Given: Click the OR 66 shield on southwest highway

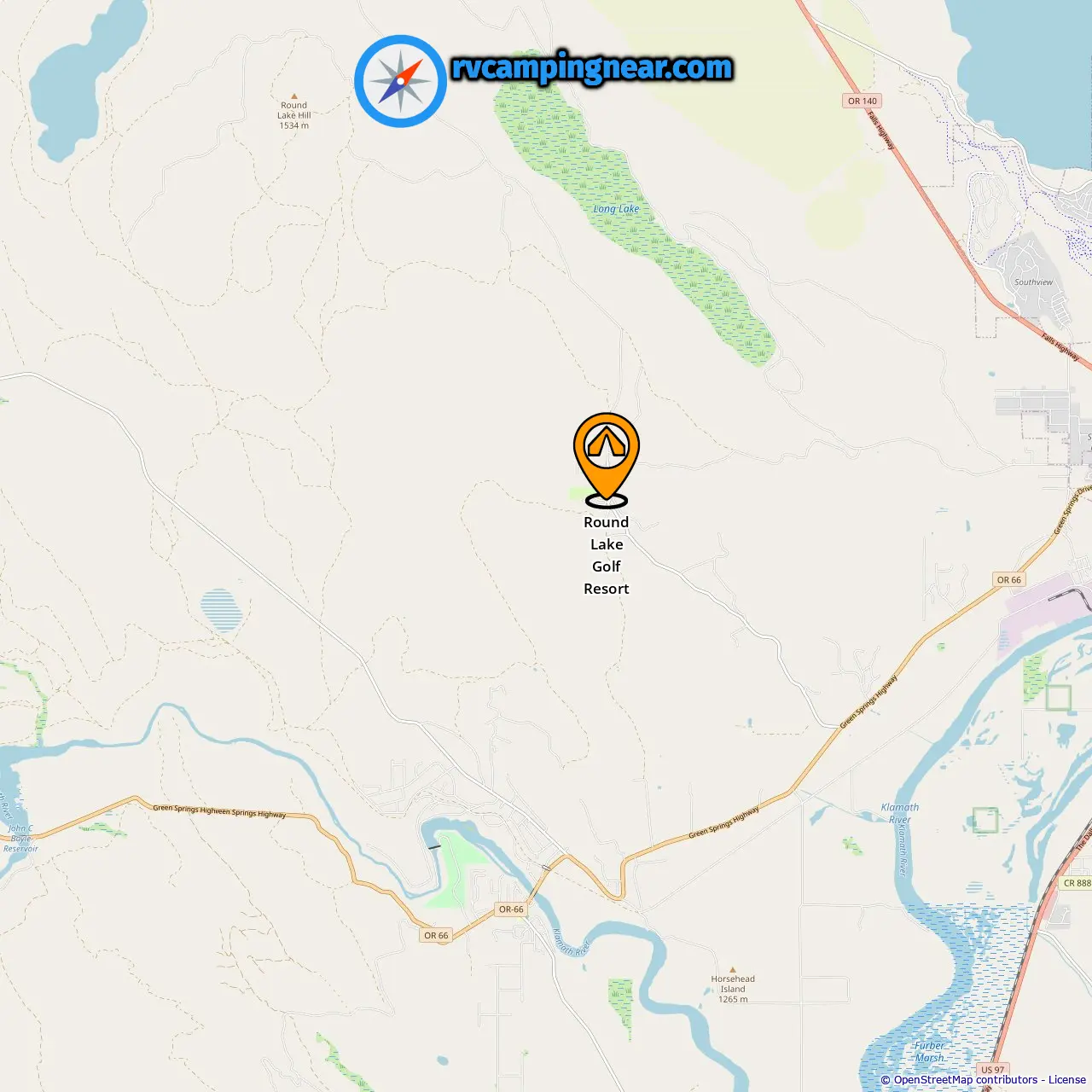Looking at the screenshot, I should (x=436, y=936).
